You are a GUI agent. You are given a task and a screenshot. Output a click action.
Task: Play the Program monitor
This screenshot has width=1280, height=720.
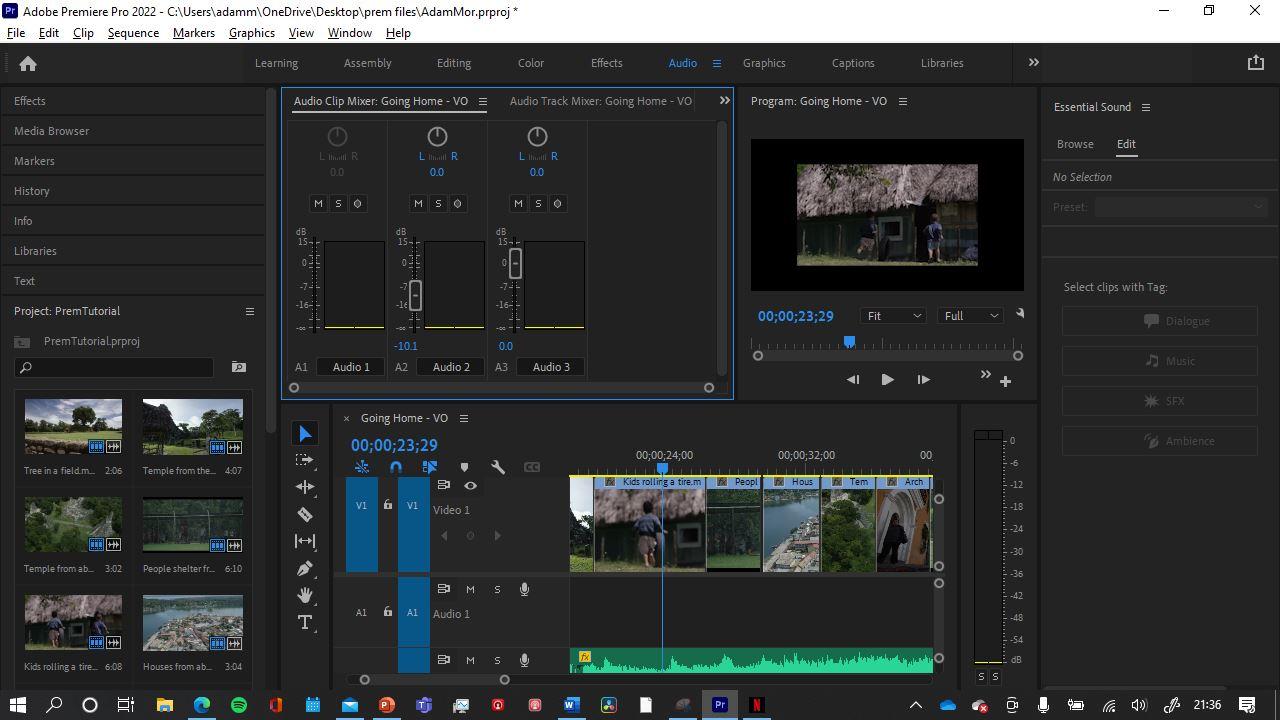click(887, 380)
